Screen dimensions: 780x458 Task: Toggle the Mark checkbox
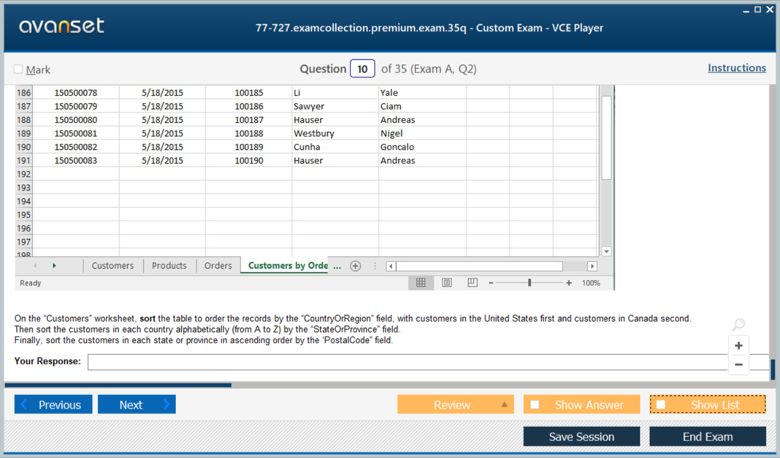point(19,70)
